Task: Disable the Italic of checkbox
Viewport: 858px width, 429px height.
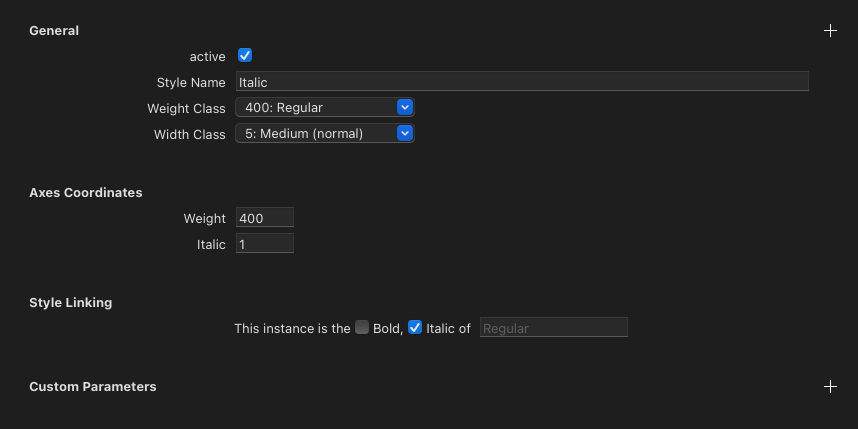Action: pyautogui.click(x=415, y=327)
